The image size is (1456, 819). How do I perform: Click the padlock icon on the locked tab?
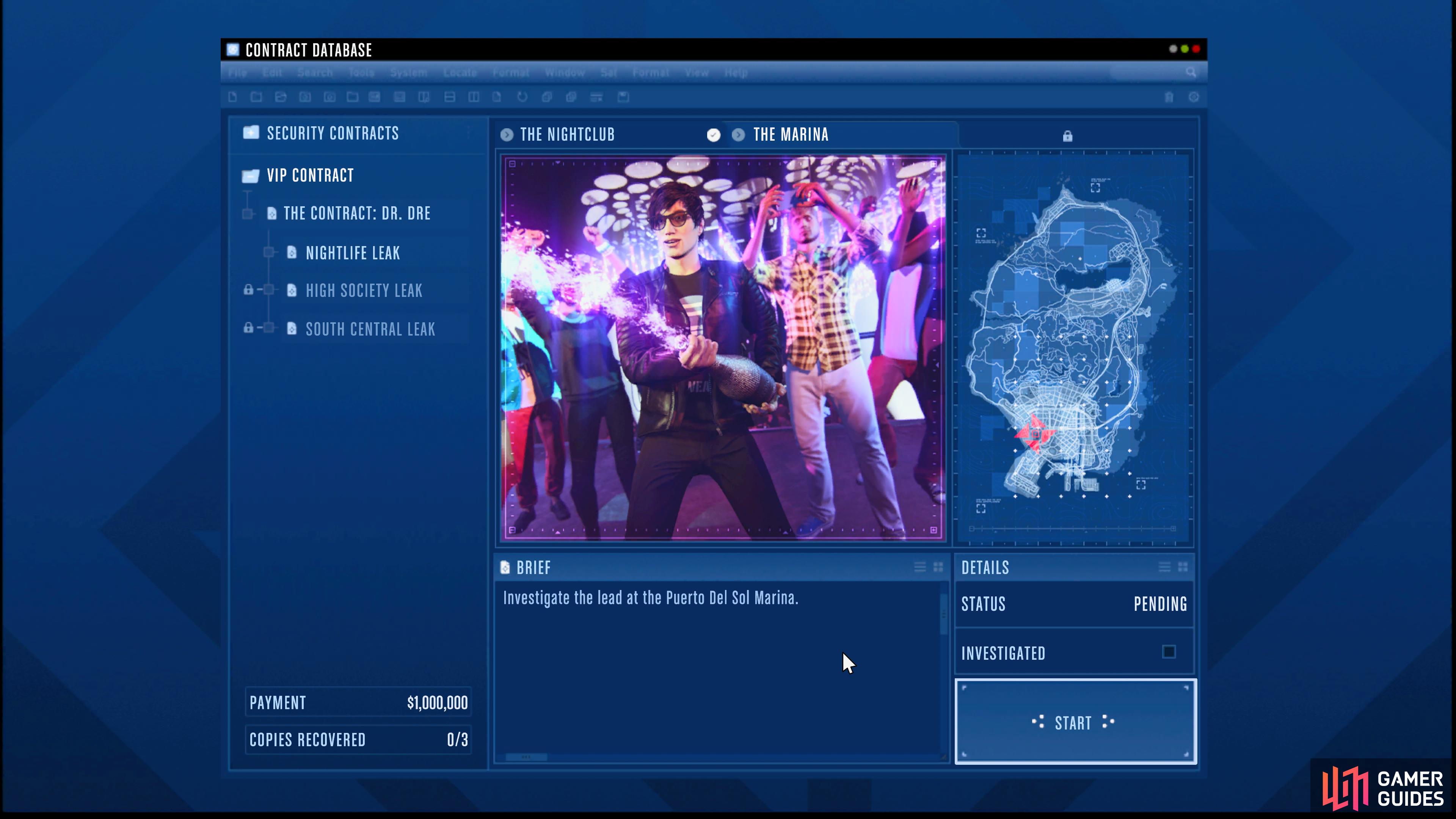(x=1067, y=136)
